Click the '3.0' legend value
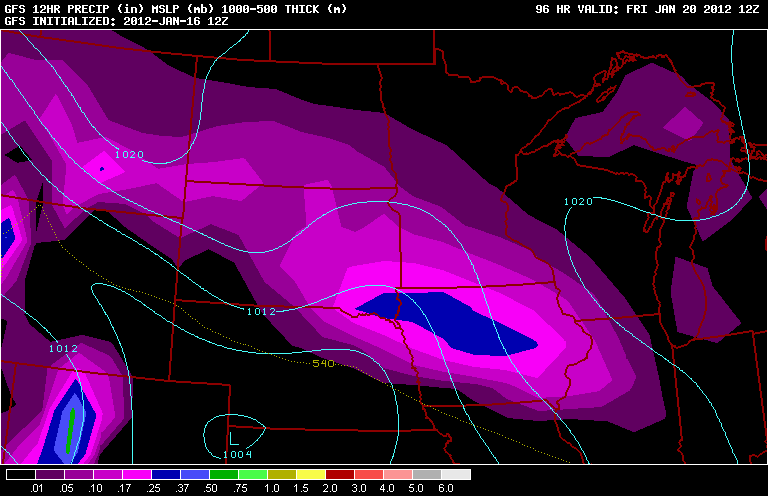The image size is (768, 496). pyautogui.click(x=359, y=489)
